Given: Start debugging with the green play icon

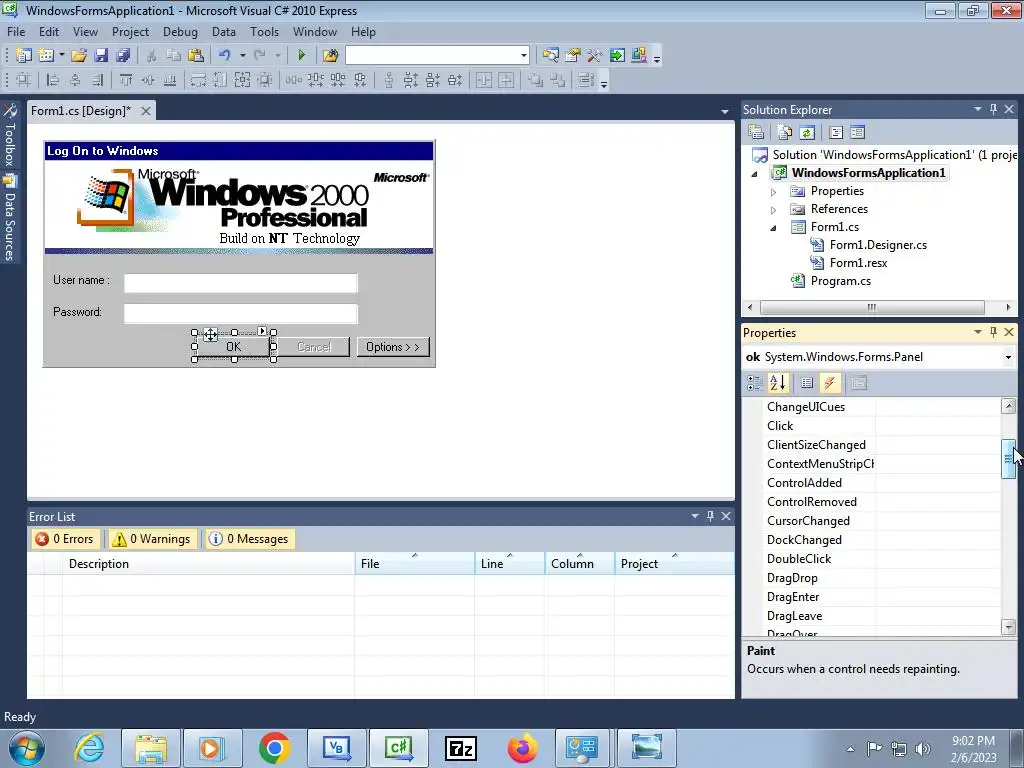Looking at the screenshot, I should [x=301, y=56].
